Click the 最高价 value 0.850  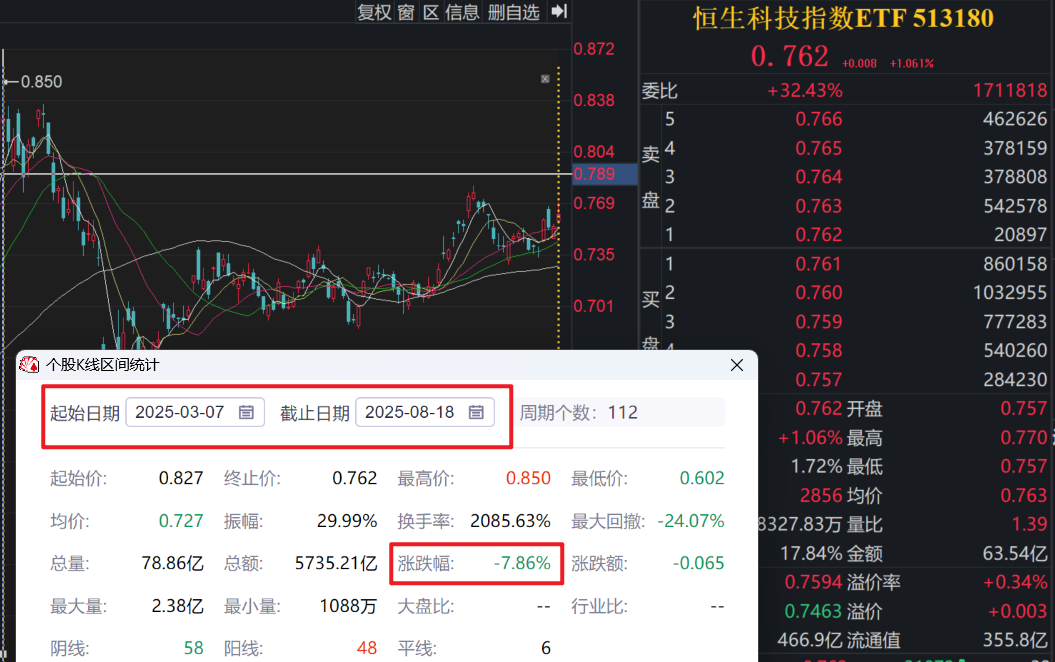[x=528, y=478]
